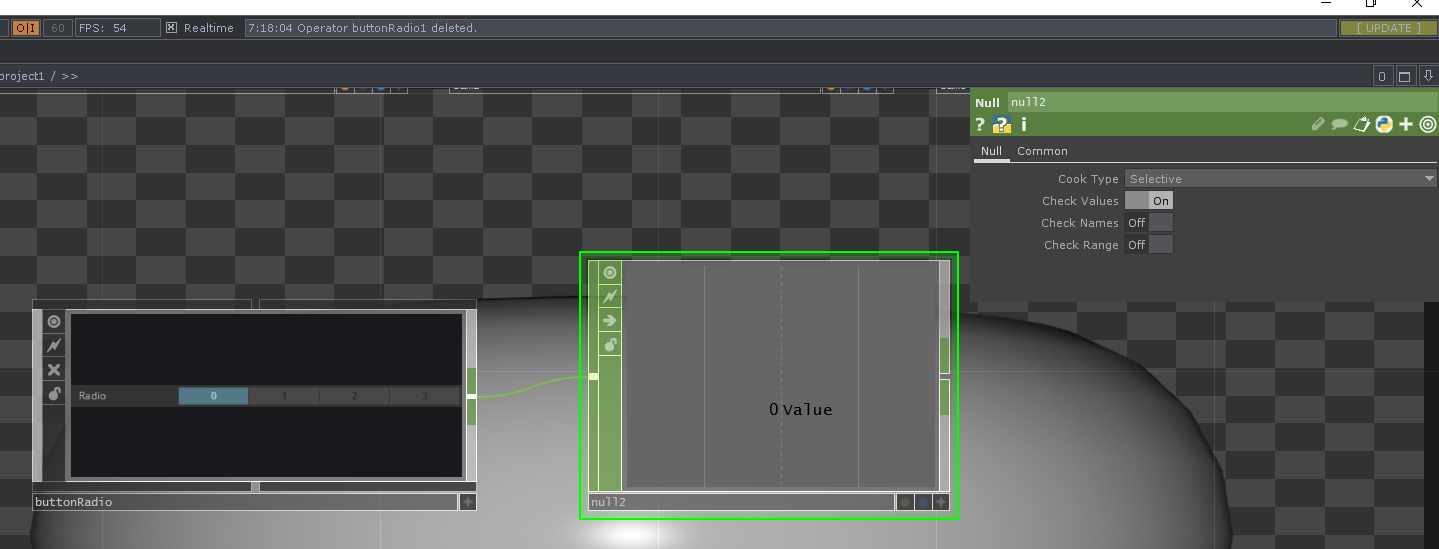The image size is (1439, 549).
Task: Click the pane layout down-arrow icon
Action: tap(1428, 76)
